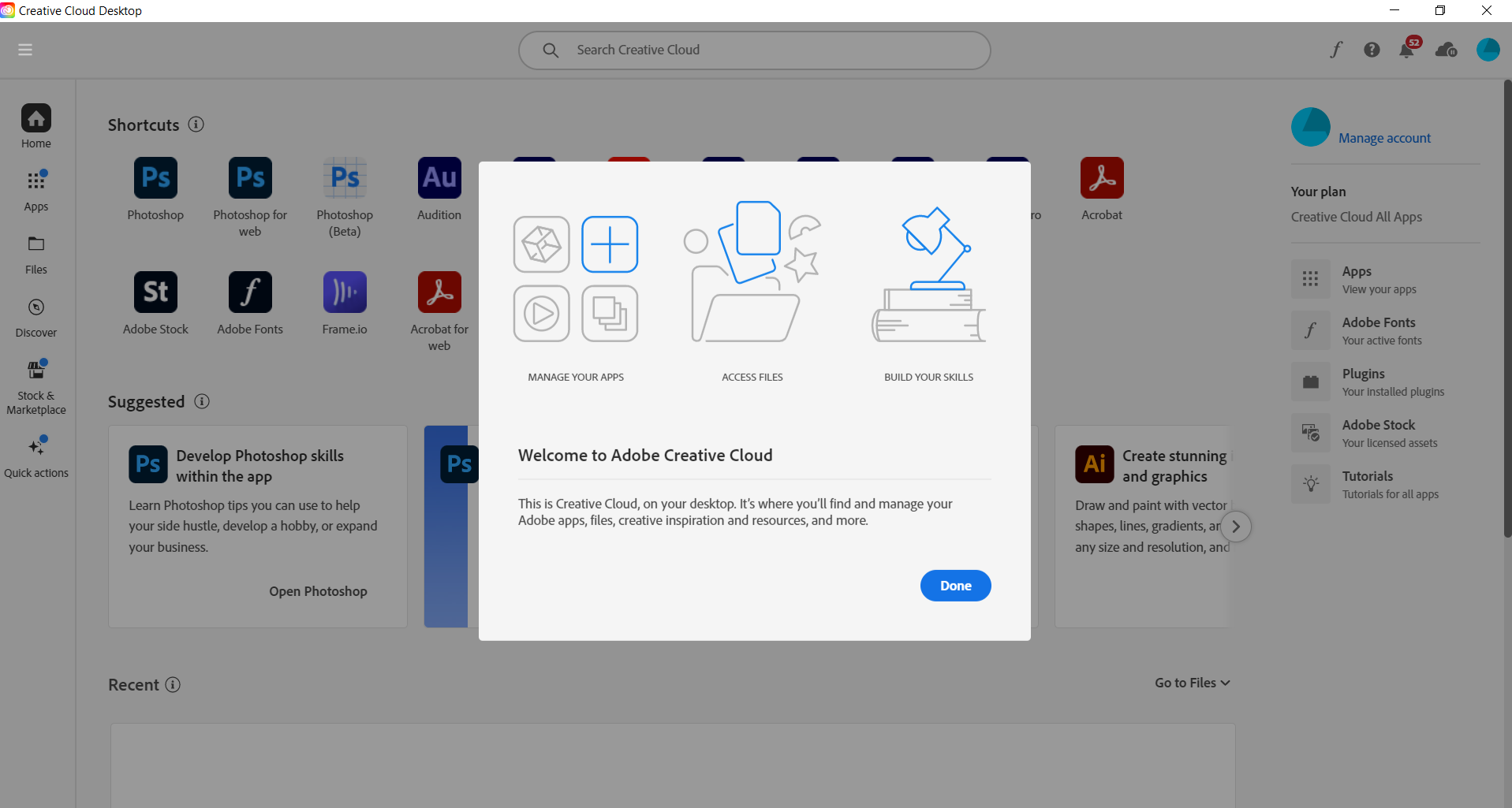Open Apps, View your apps in right panel
1512x808 pixels.
[x=1385, y=280]
